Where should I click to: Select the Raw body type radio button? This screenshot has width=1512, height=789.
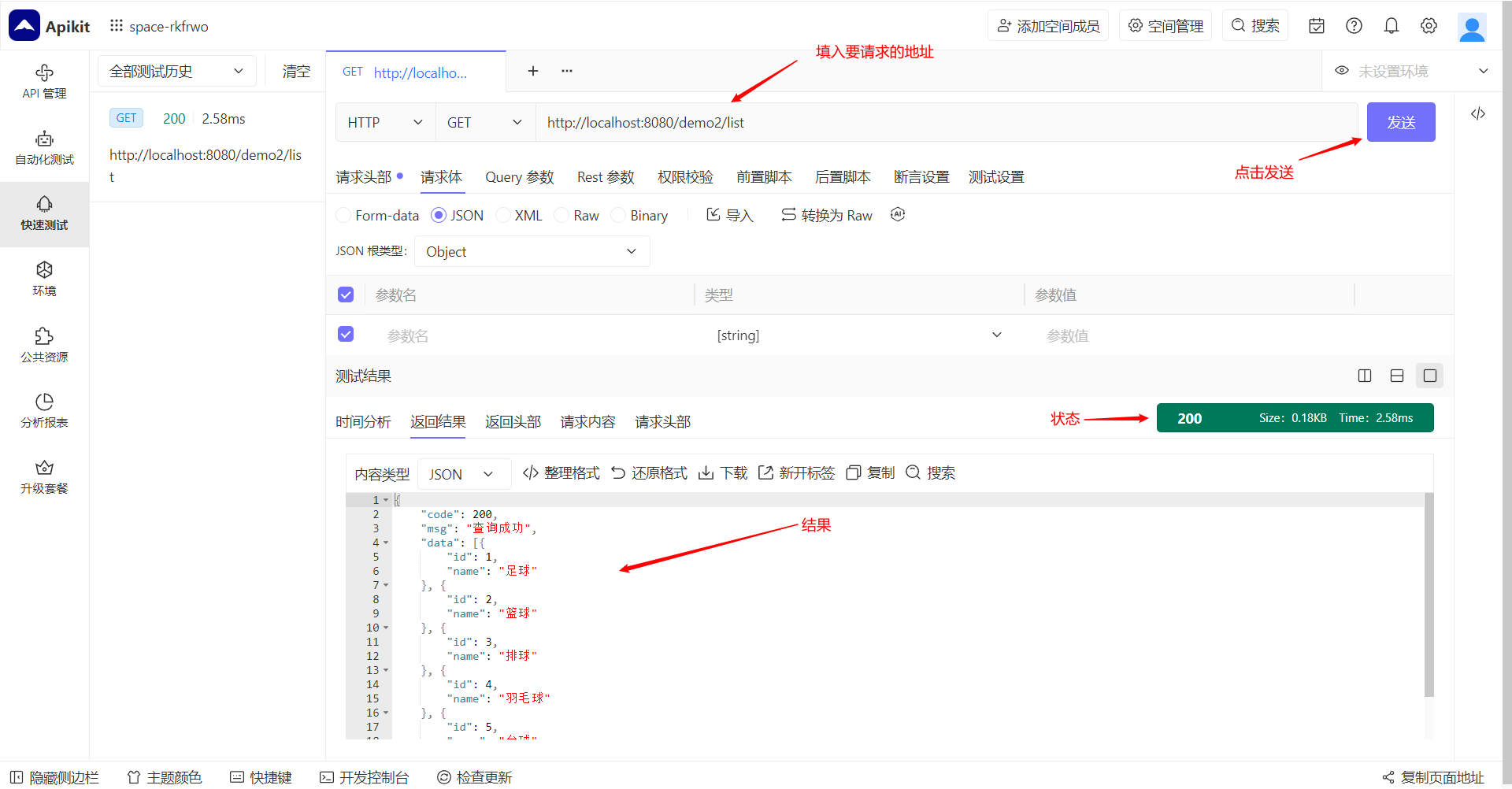[x=561, y=216]
